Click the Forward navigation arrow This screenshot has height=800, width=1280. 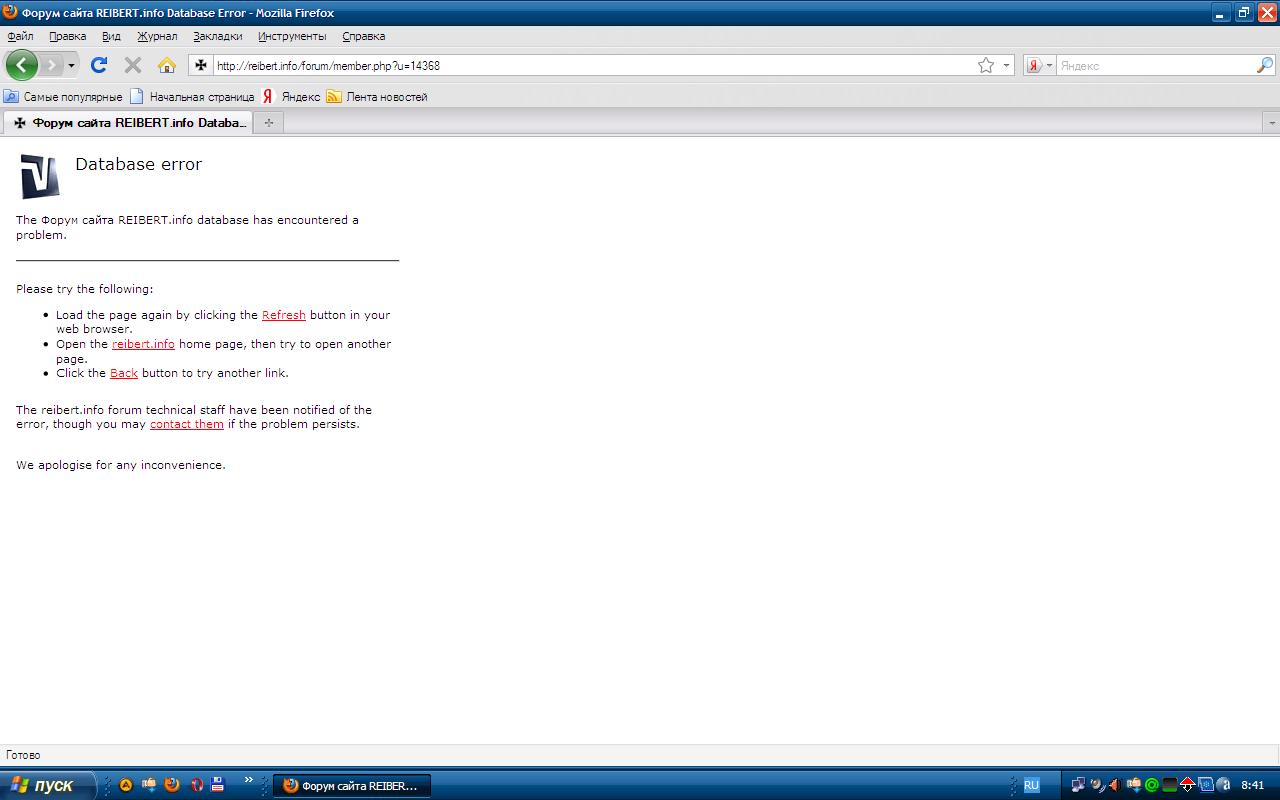click(x=51, y=65)
